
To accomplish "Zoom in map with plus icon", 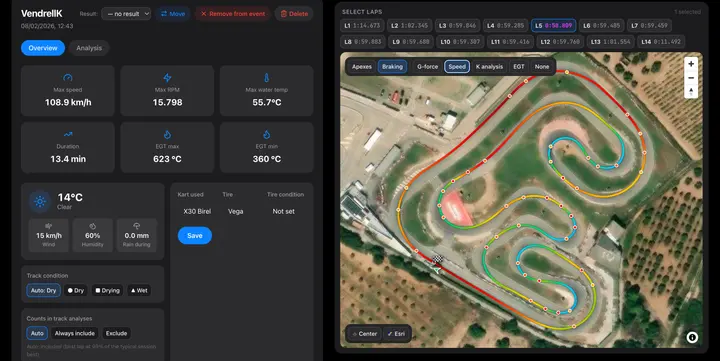I will point(691,64).
